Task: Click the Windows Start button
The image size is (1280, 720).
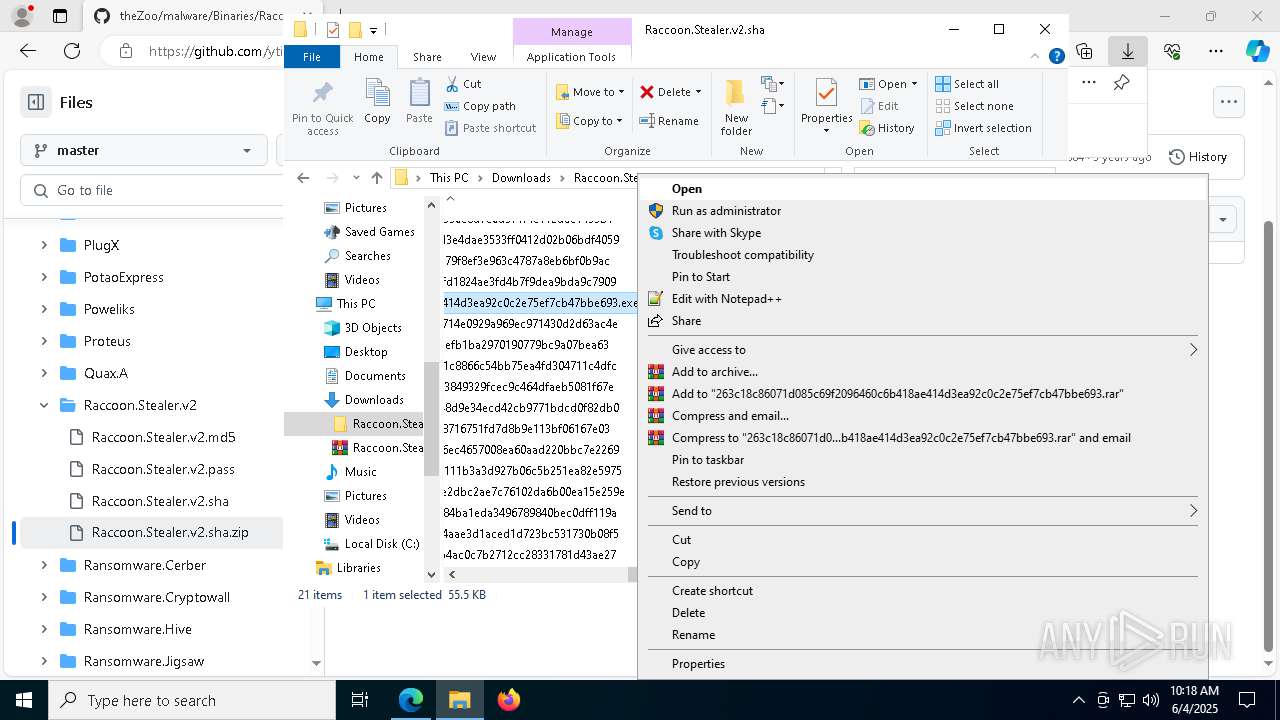Action: [24, 700]
